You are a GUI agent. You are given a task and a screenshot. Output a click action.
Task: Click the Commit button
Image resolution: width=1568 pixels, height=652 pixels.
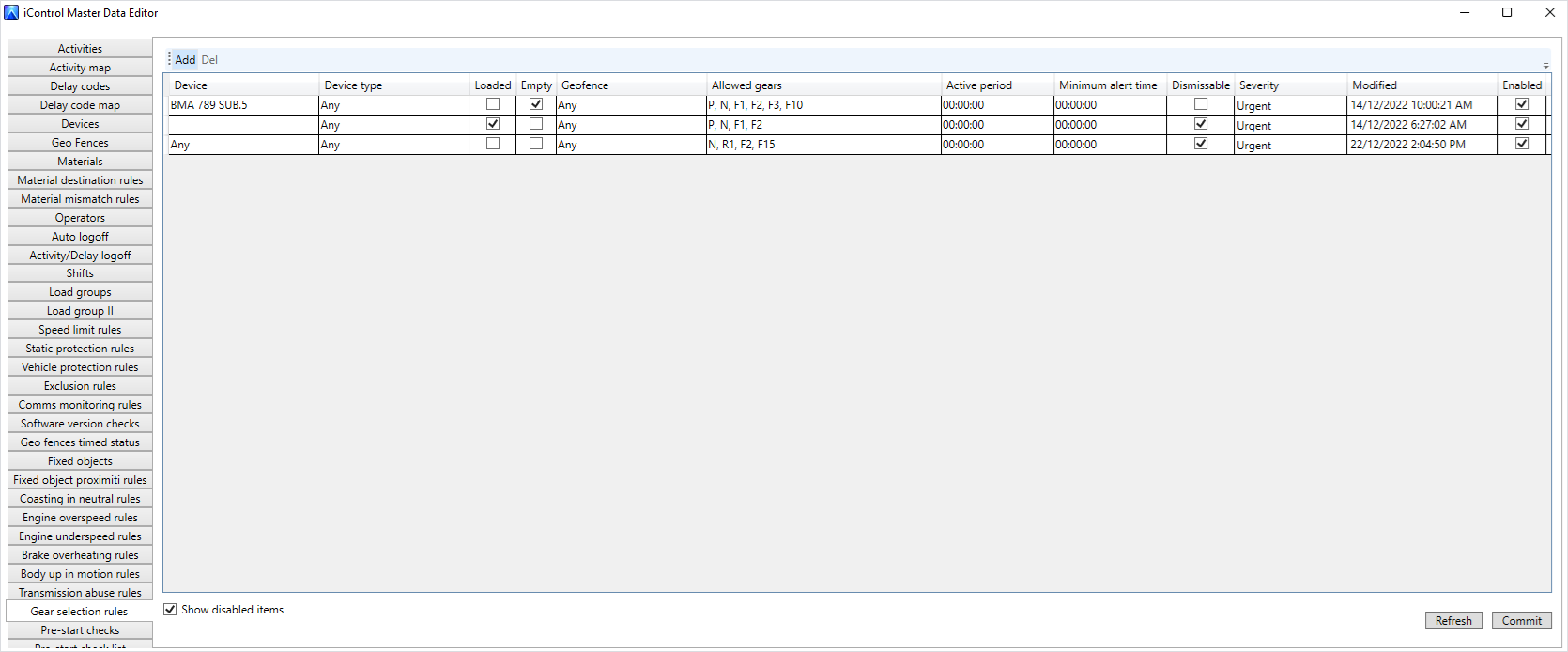(x=1521, y=620)
